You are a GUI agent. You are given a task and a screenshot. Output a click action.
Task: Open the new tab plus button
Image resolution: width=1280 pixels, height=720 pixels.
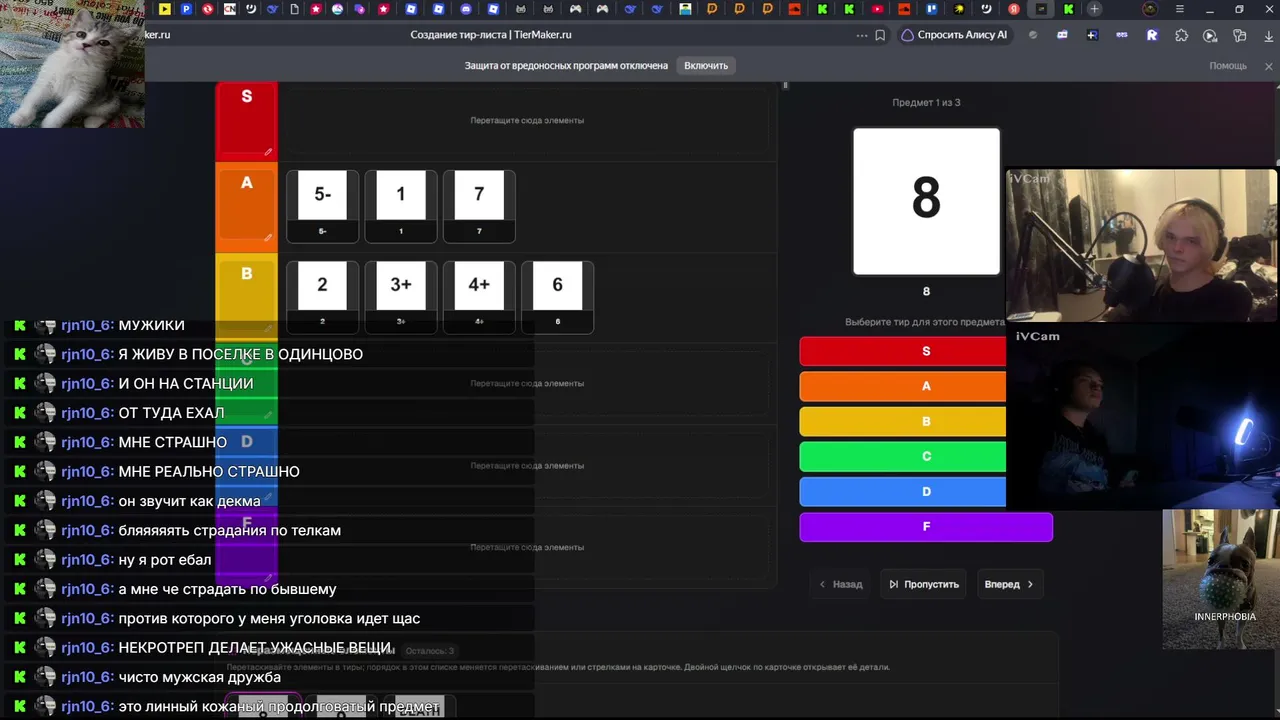1094,9
